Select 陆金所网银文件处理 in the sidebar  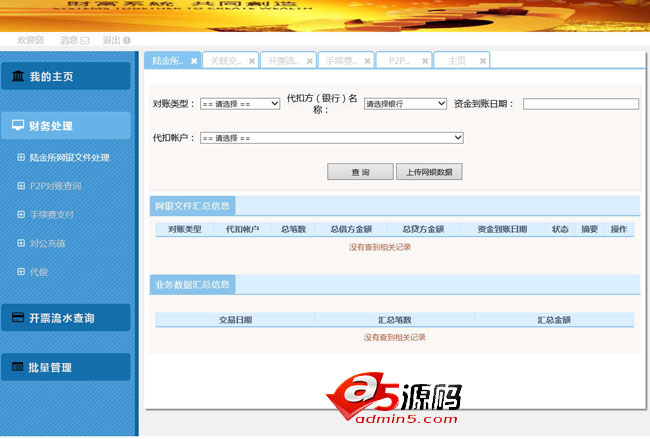[69, 158]
